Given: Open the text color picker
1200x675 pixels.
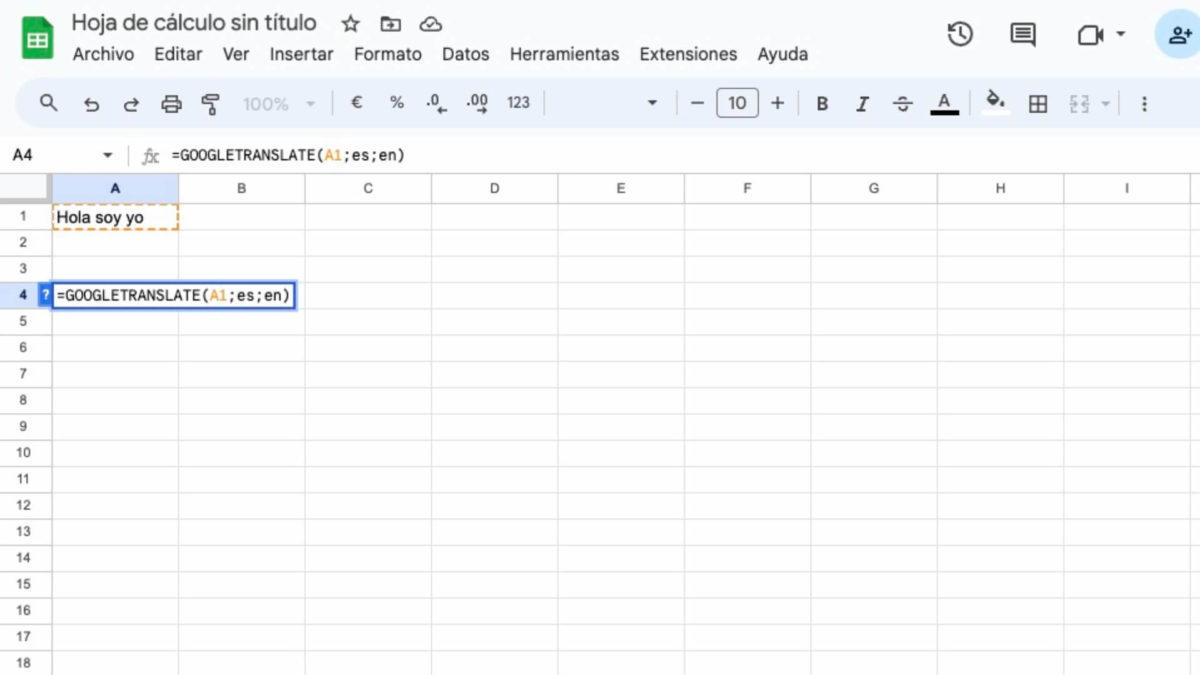Looking at the screenshot, I should click(x=944, y=103).
